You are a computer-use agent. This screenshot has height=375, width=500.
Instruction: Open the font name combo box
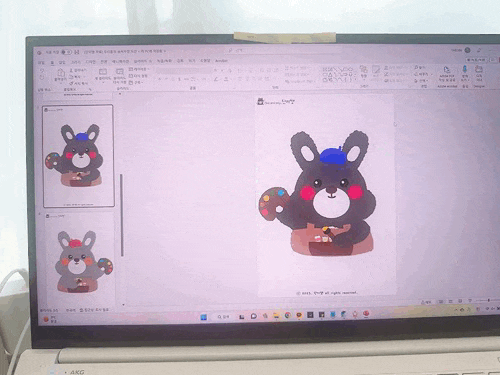[183, 70]
